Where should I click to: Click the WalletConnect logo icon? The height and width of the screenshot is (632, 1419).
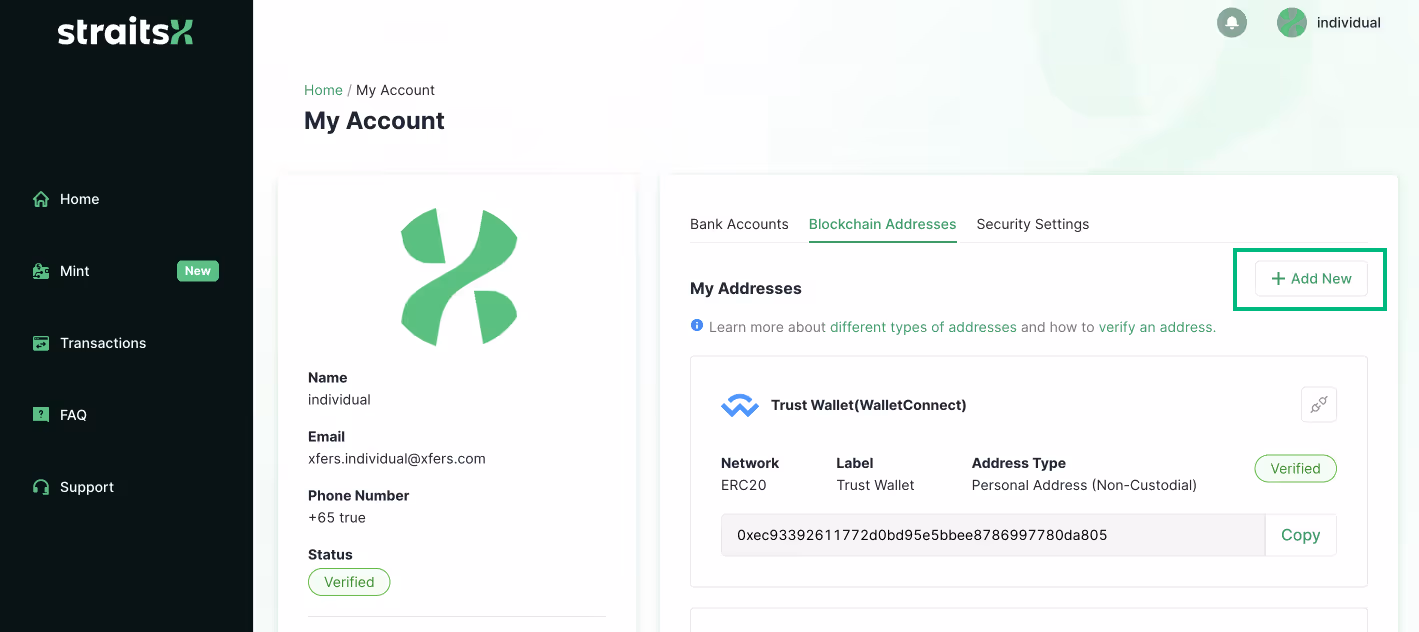[740, 405]
